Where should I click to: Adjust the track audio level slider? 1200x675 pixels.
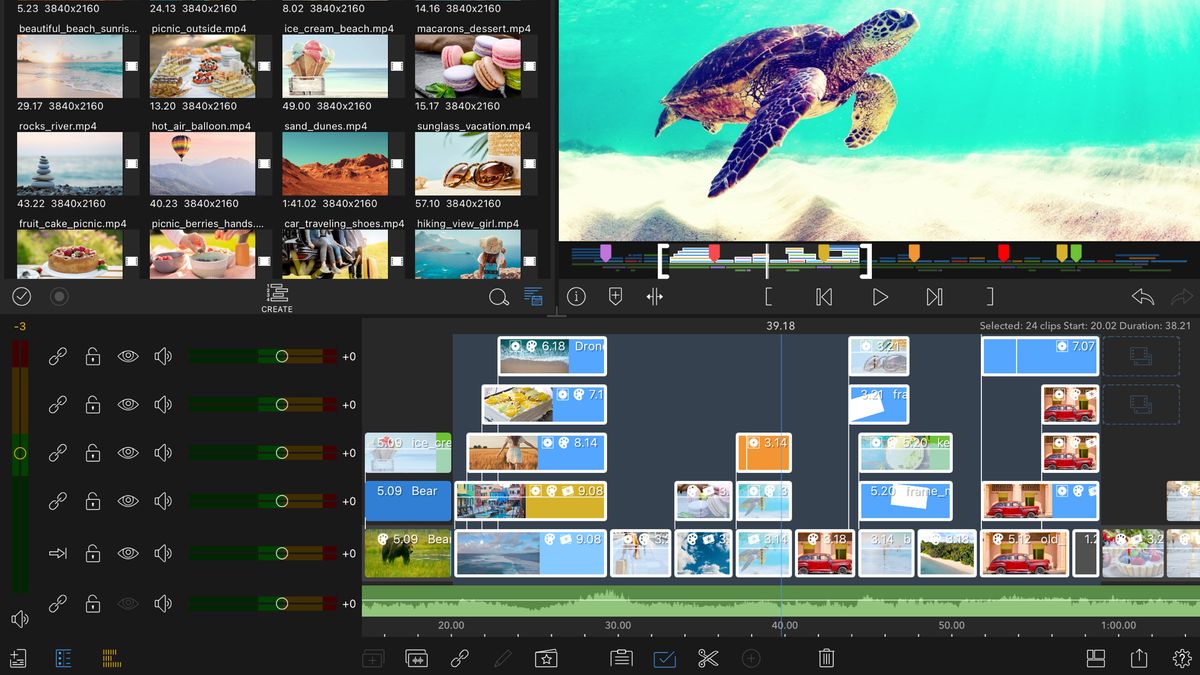point(282,355)
